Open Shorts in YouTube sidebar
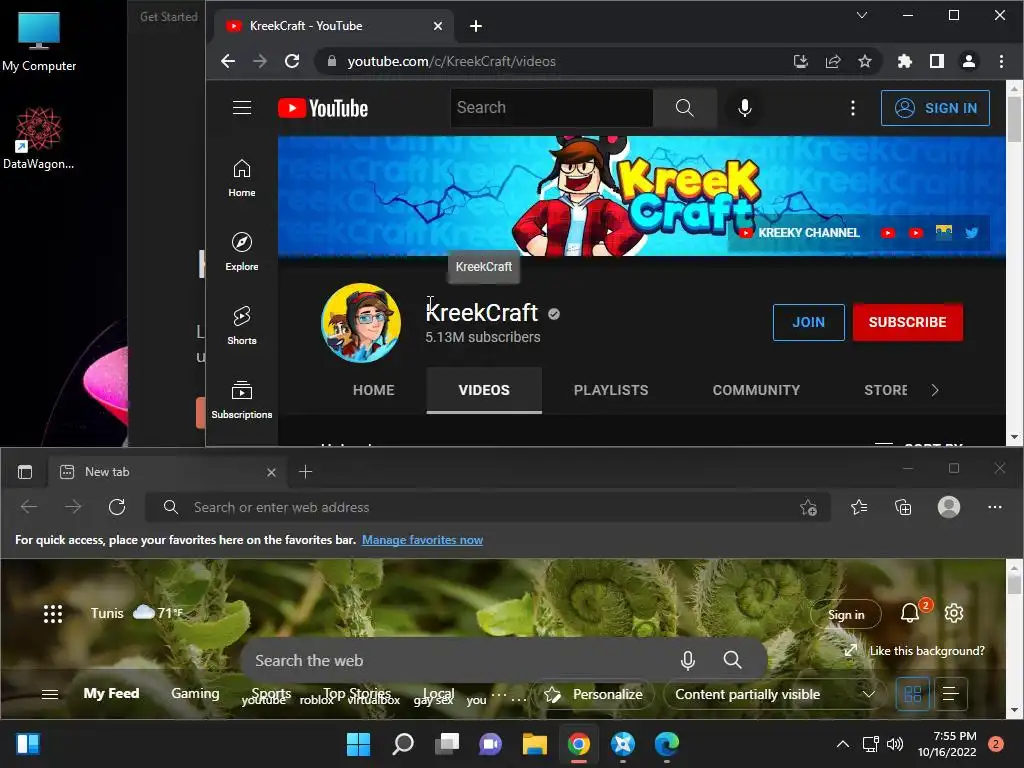 (x=242, y=325)
